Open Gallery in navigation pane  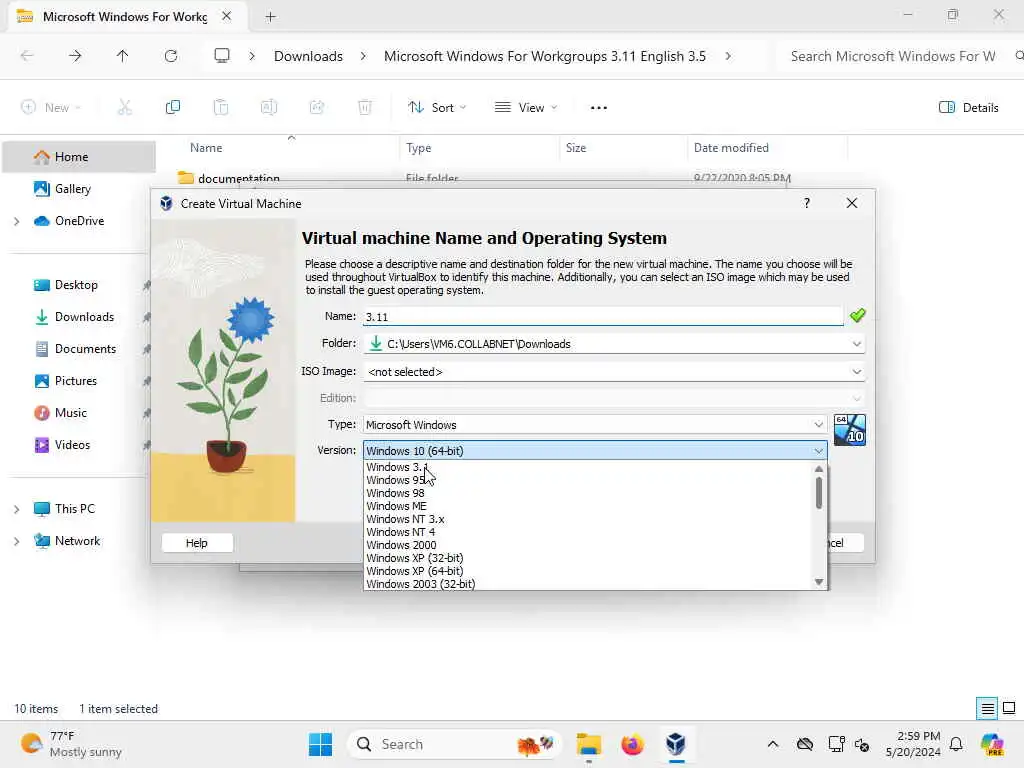point(72,189)
